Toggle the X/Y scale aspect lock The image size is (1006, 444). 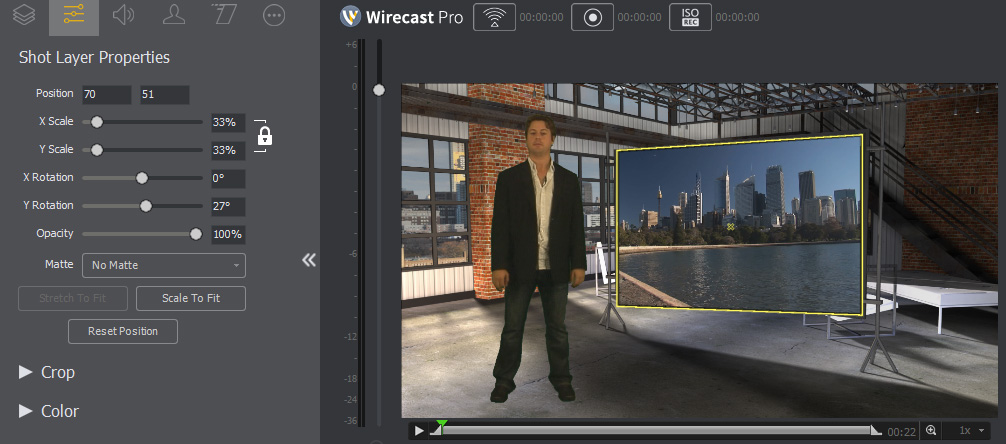(264, 136)
